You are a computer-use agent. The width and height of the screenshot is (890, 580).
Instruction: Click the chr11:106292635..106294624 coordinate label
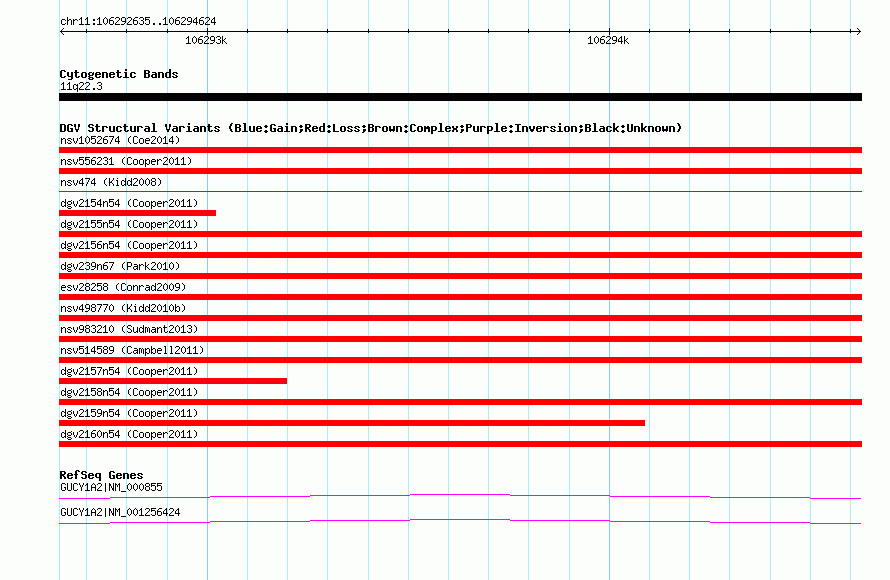(138, 21)
